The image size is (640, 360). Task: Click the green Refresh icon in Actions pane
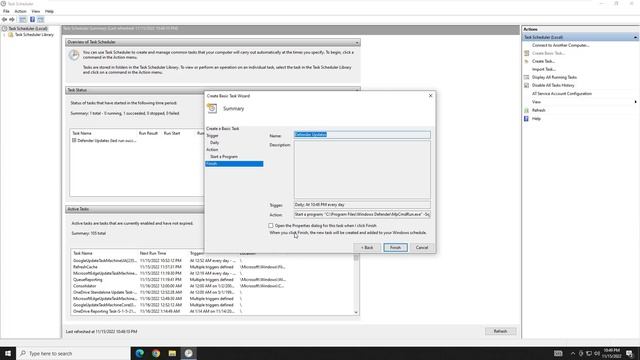527,110
